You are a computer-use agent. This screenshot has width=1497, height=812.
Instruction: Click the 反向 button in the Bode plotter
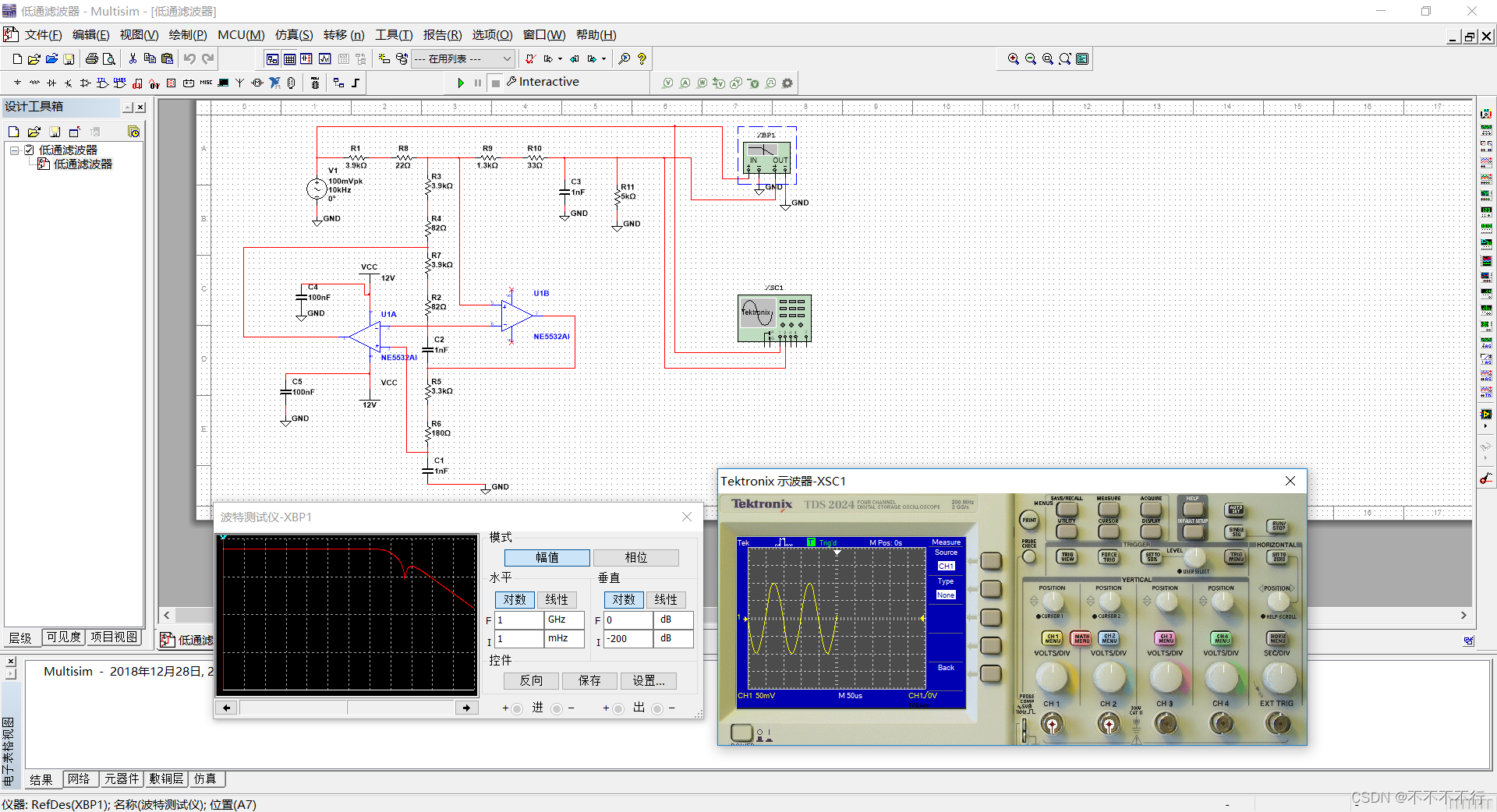click(531, 681)
